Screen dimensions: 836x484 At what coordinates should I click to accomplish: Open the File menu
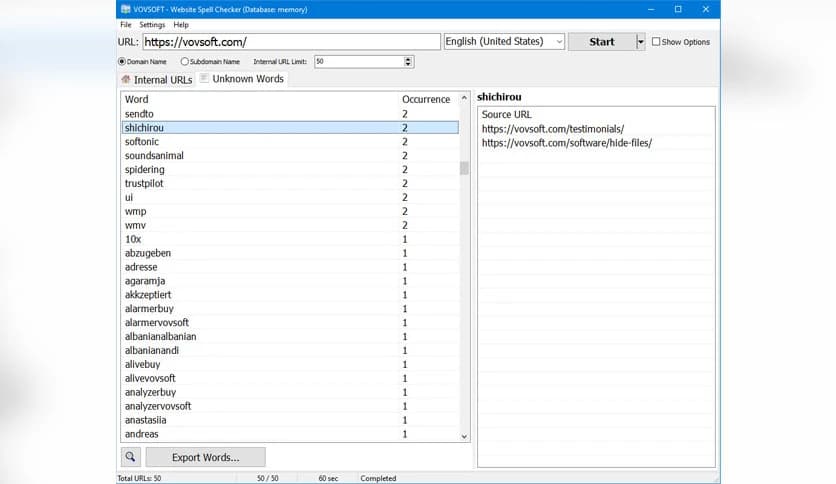[x=126, y=25]
